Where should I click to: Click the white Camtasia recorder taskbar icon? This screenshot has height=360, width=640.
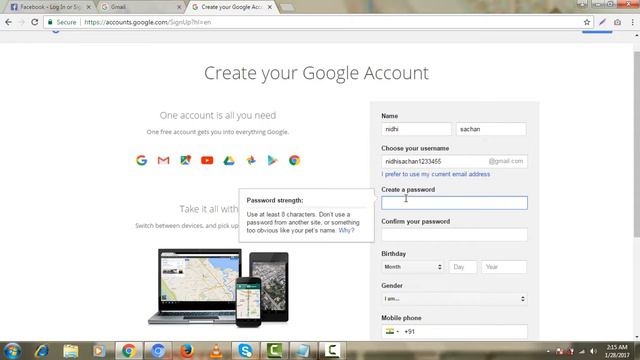coord(333,351)
